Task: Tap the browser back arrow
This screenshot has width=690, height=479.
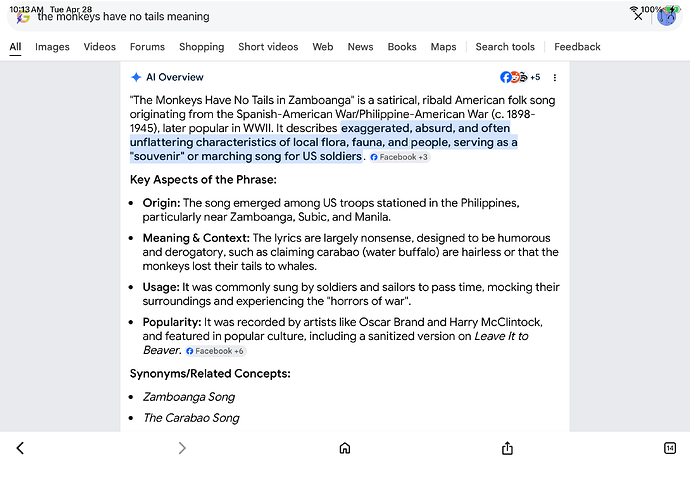Action: pyautogui.click(x=20, y=448)
